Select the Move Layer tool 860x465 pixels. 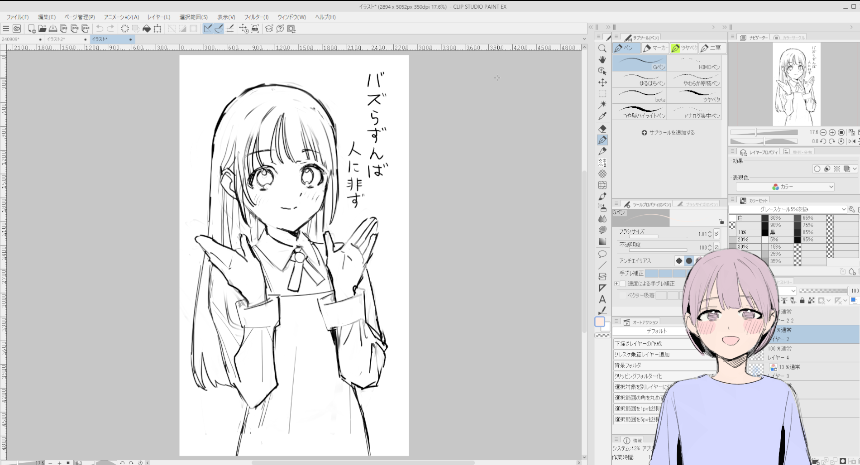[602, 82]
